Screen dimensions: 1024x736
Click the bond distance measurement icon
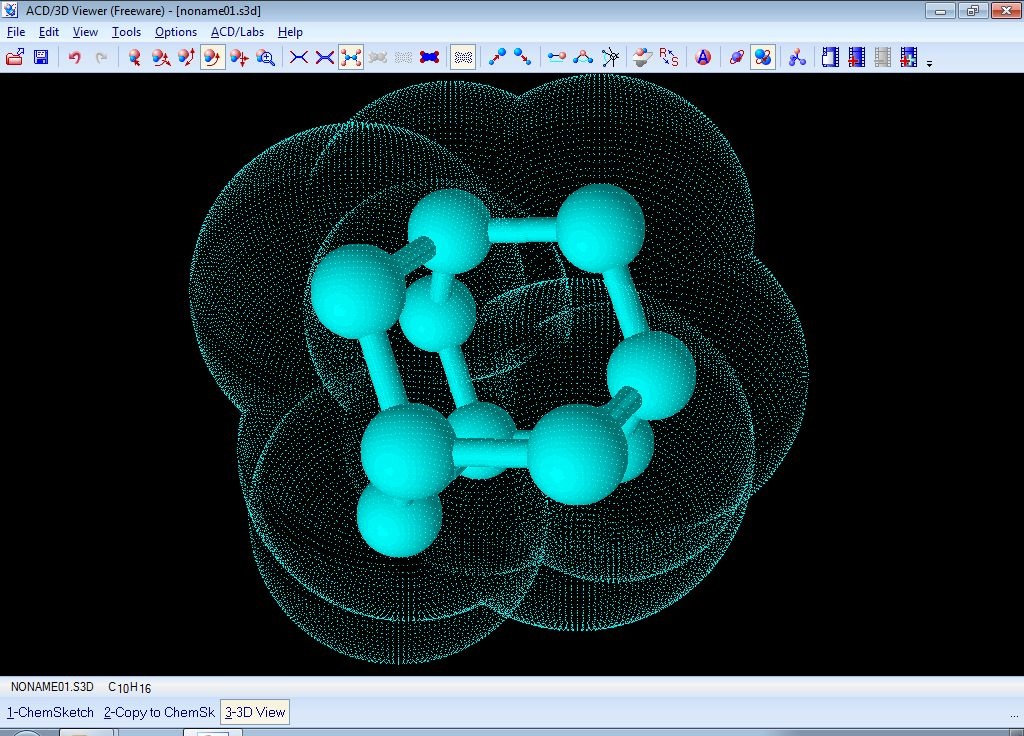tap(557, 57)
